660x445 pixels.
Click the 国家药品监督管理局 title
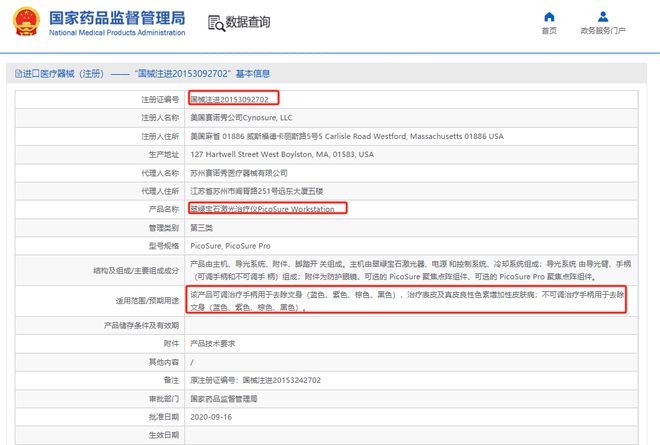[x=117, y=18]
